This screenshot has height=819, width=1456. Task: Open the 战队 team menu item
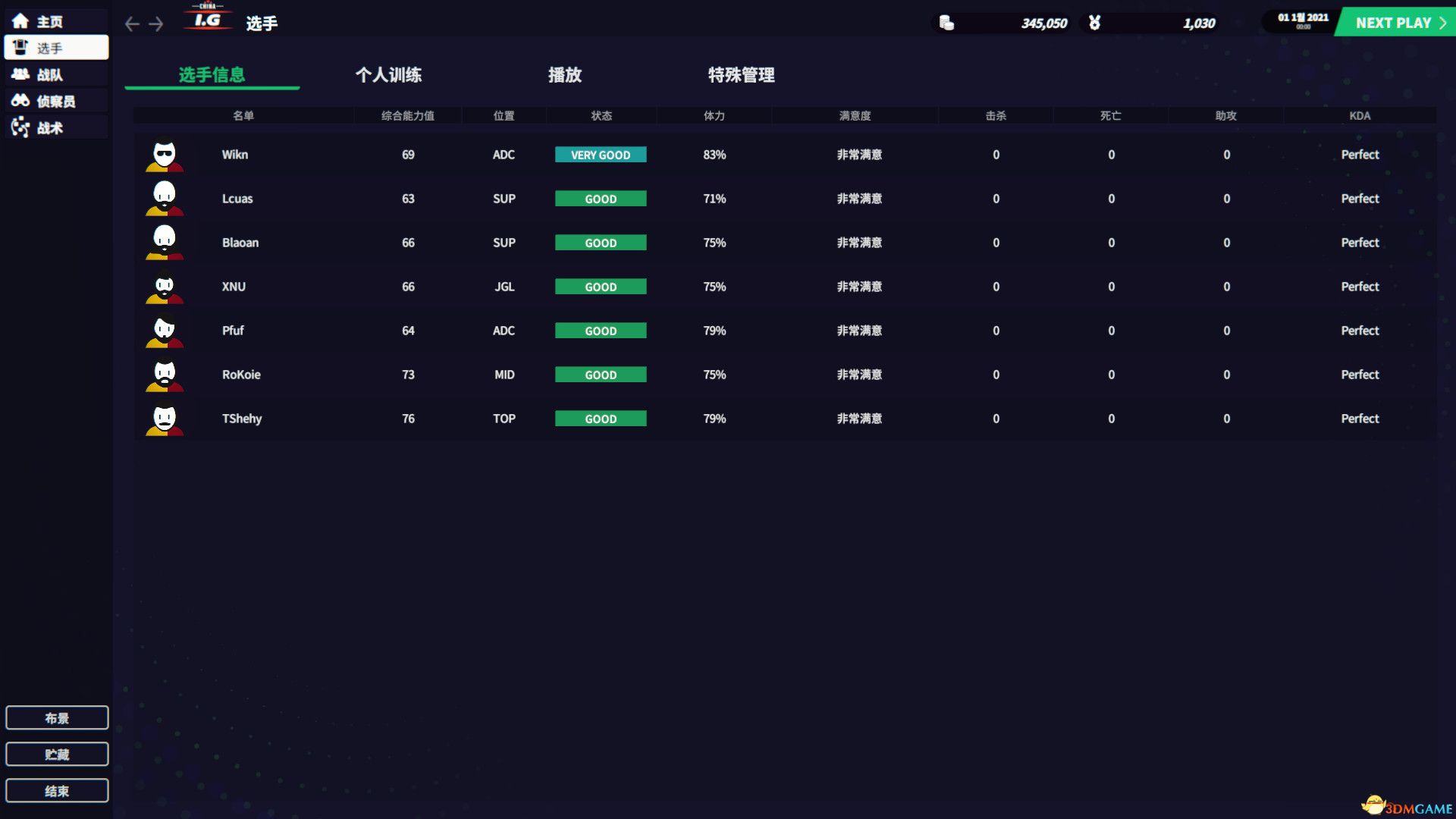49,74
